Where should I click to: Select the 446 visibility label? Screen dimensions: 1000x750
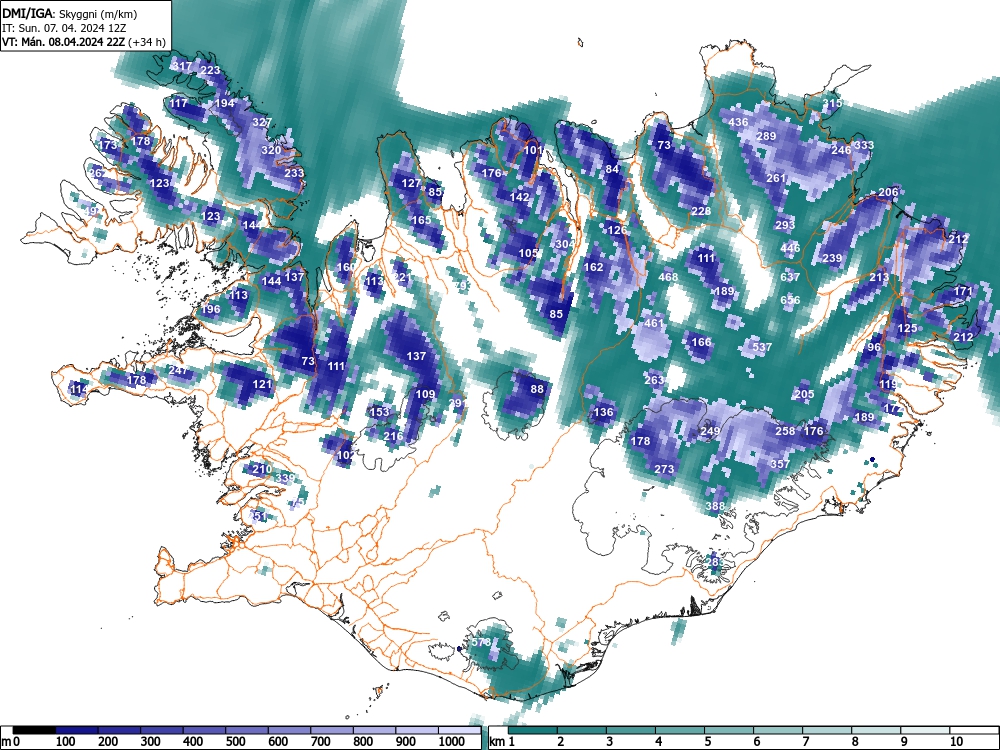790,249
